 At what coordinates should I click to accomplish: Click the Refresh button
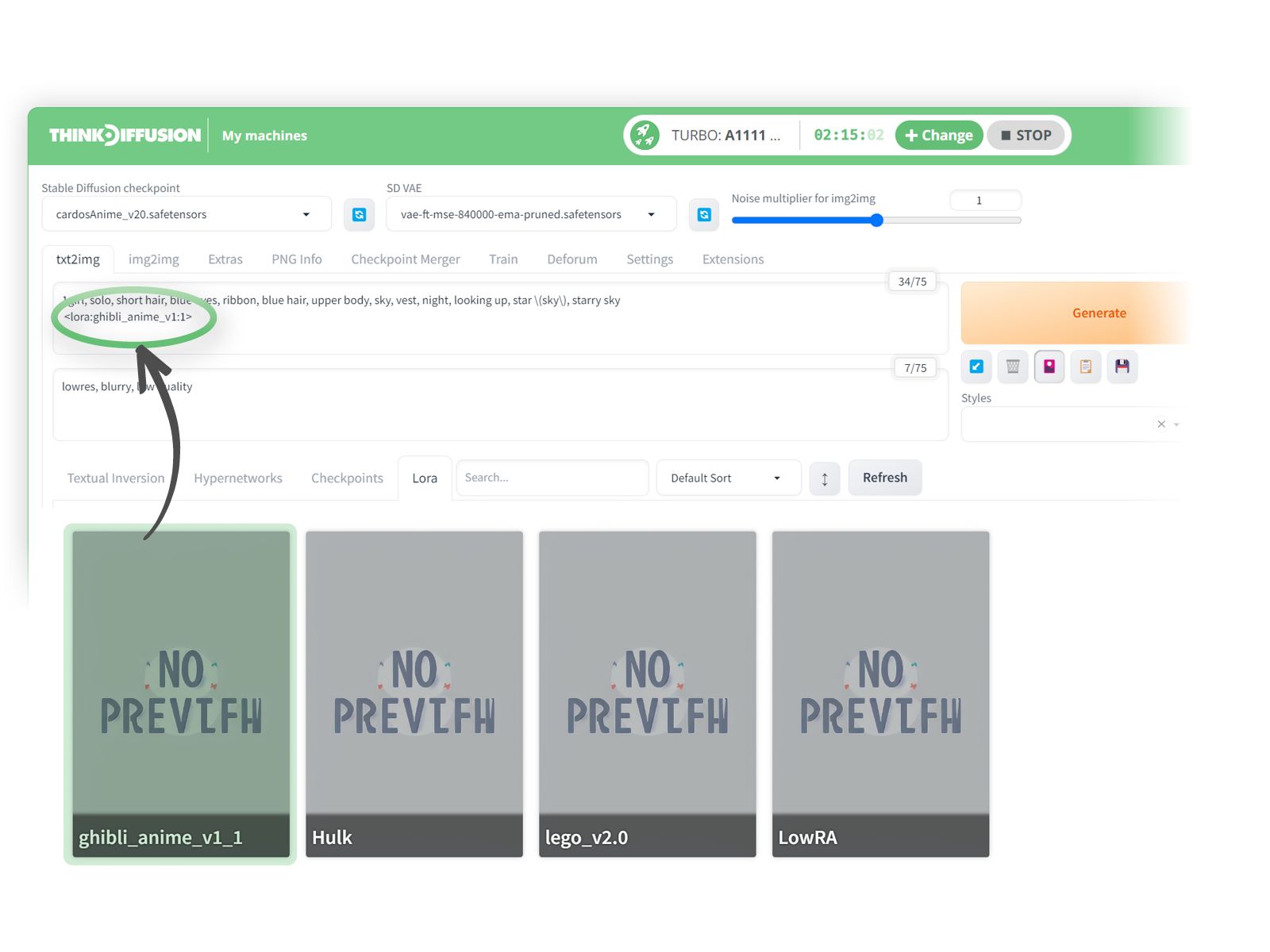(x=885, y=478)
